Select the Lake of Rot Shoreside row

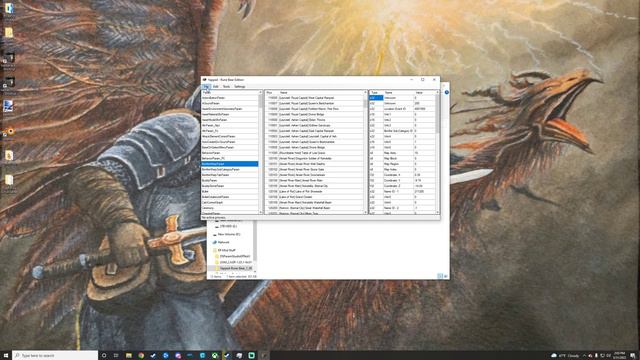coord(314,191)
